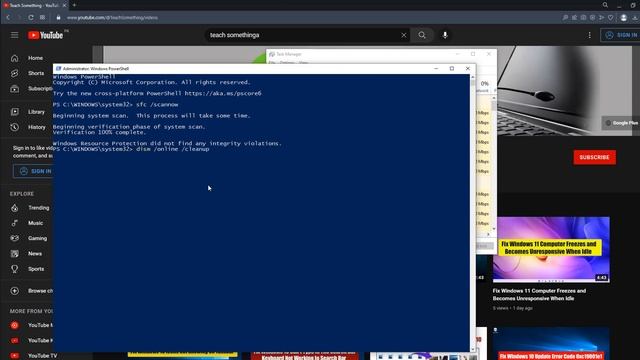Click the PowerShell vertical scrollbar up arrow
Viewport: 640px width, 360px height.
tap(473, 77)
